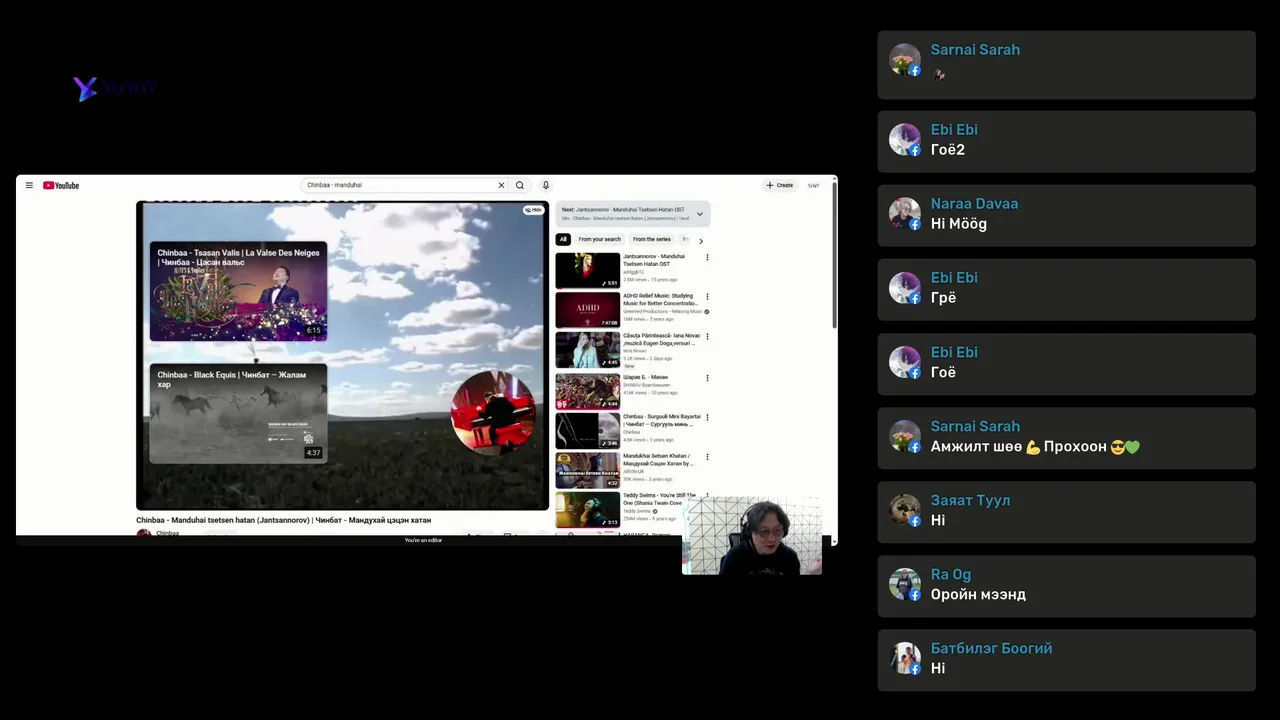Open the ADHD Relief Music video thumbnail
This screenshot has width=1280, height=720.
coord(588,310)
